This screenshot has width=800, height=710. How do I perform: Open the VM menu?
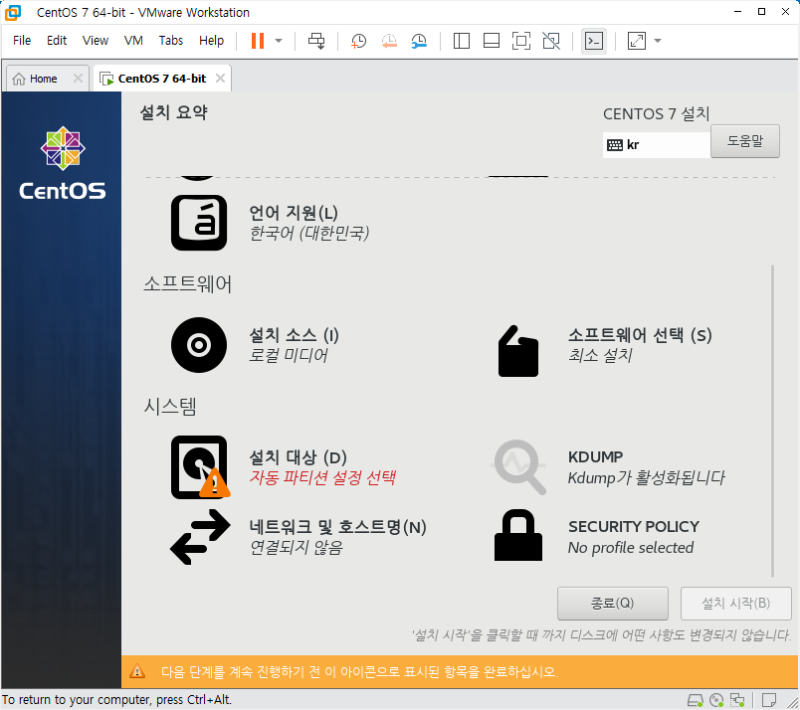click(x=133, y=41)
